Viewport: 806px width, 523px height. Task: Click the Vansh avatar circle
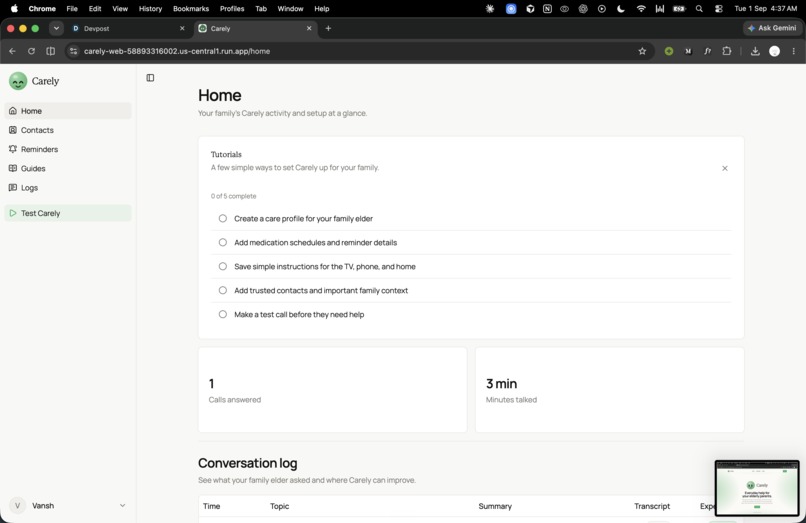click(17, 506)
